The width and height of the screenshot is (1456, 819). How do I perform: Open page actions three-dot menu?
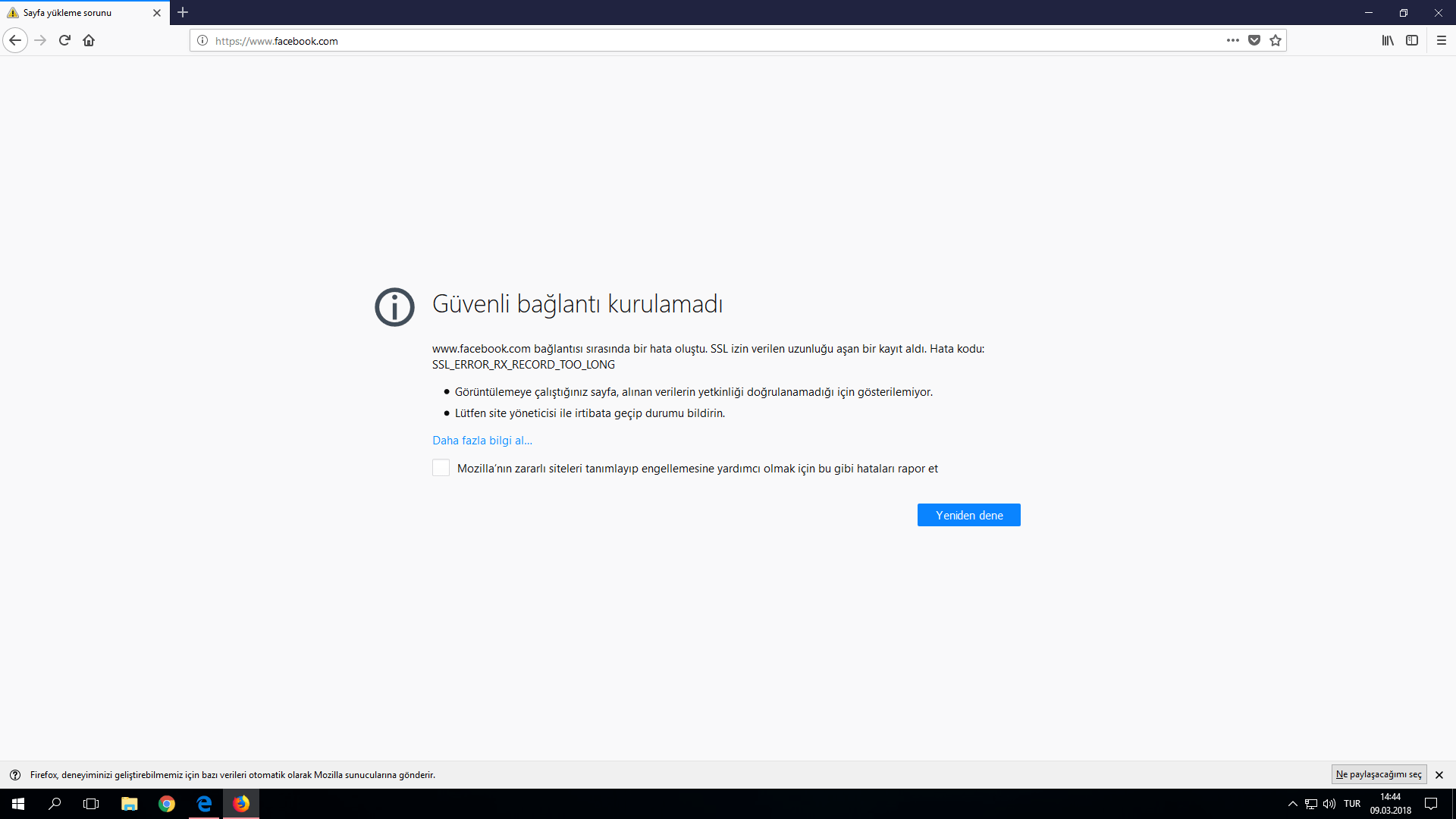click(x=1233, y=40)
